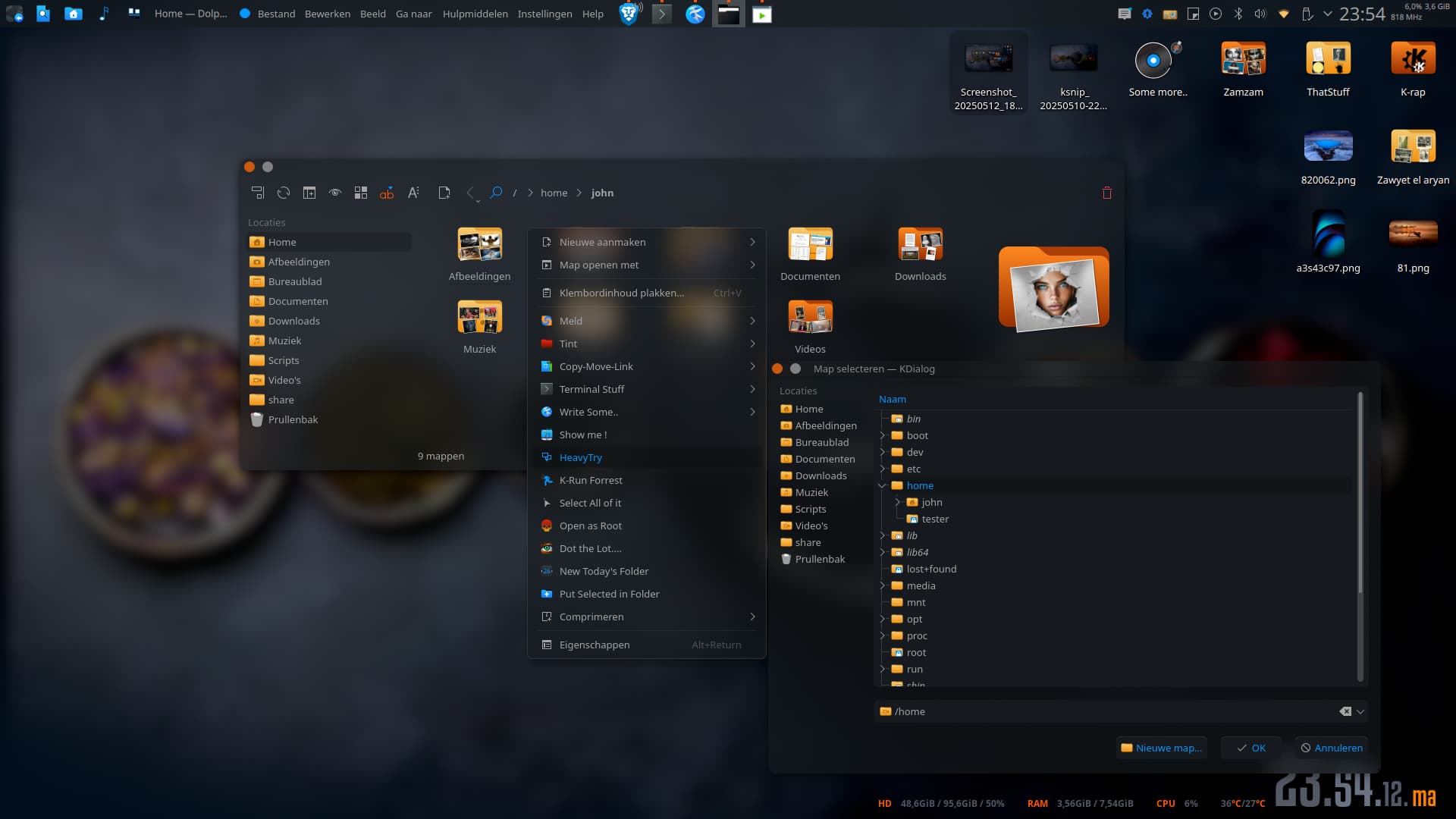The image size is (1456, 819).
Task: Click the media player tray icon
Action: (1216, 14)
